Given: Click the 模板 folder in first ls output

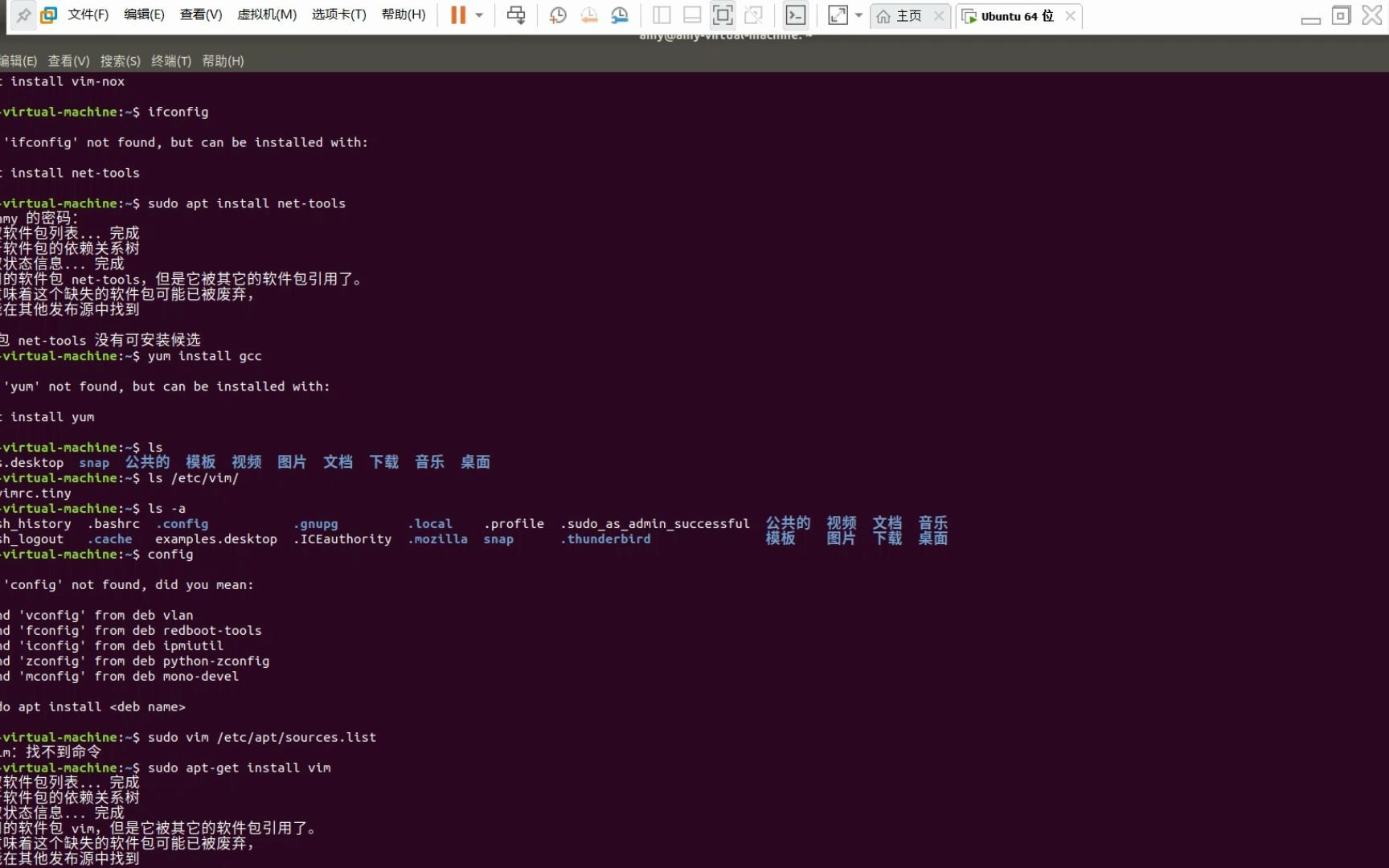Looking at the screenshot, I should click(x=201, y=462).
